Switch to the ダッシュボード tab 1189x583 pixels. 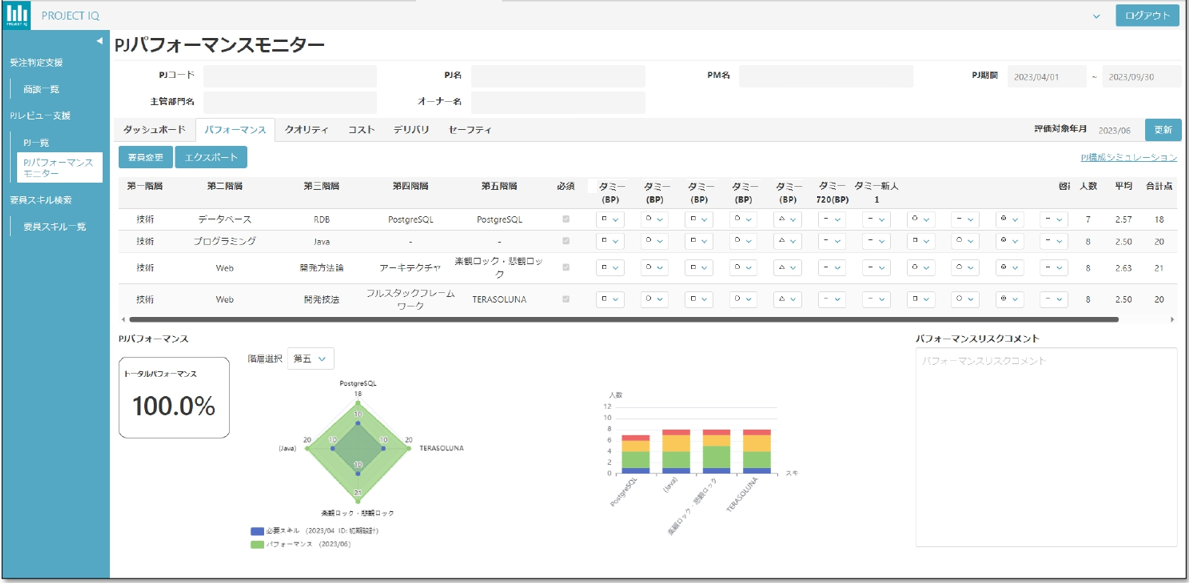154,130
